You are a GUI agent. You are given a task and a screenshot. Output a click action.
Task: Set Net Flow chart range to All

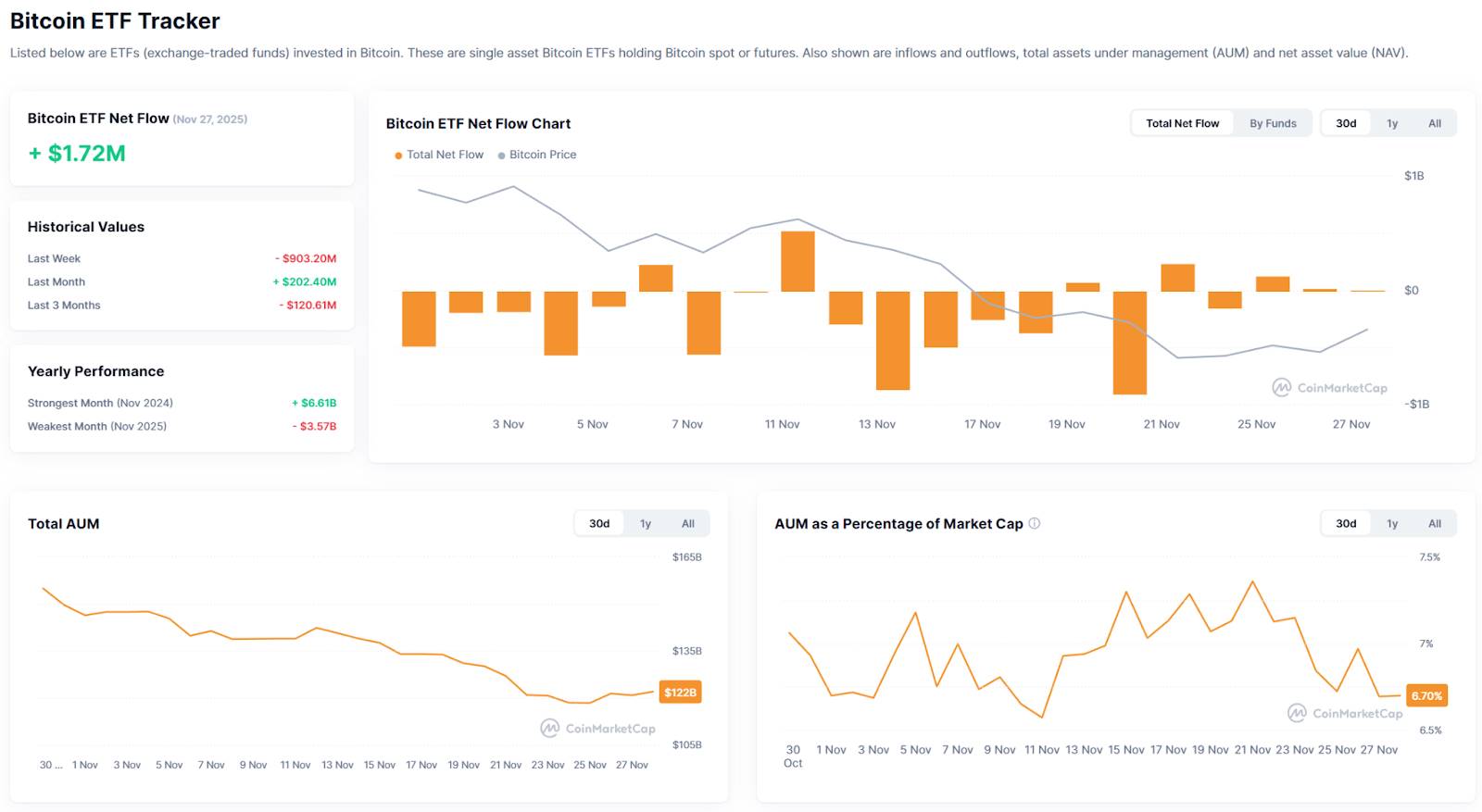pyautogui.click(x=1434, y=123)
